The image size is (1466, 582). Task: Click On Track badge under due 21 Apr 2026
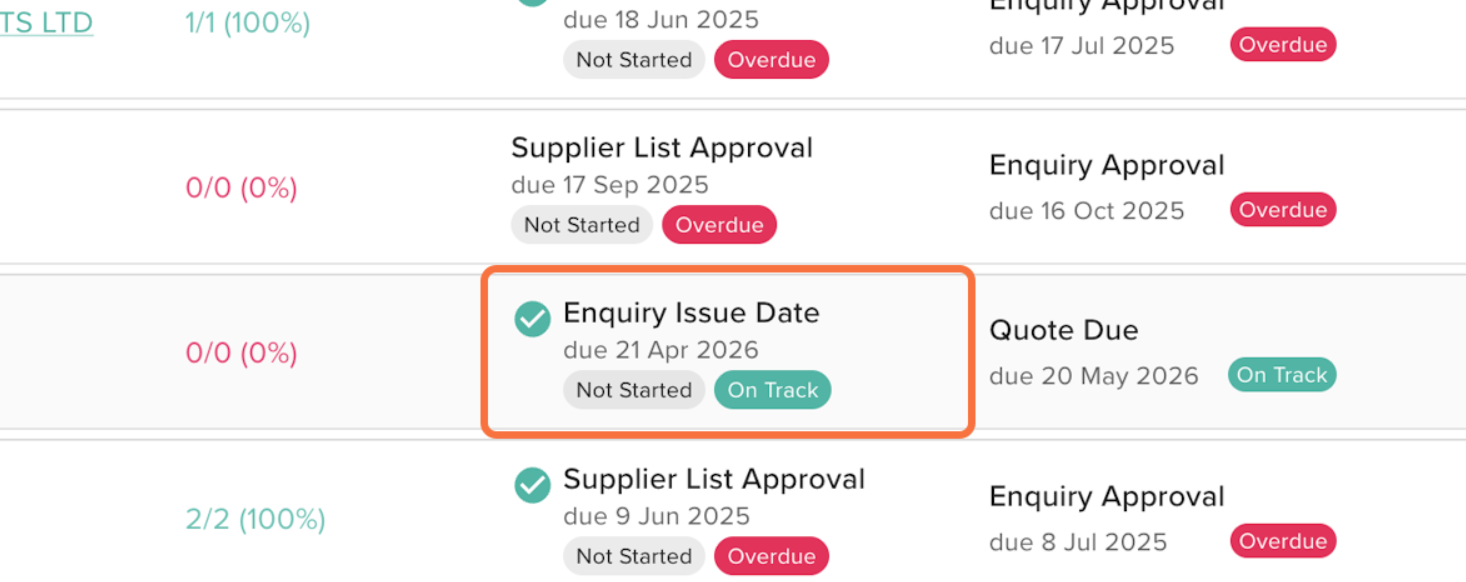pyautogui.click(x=772, y=390)
